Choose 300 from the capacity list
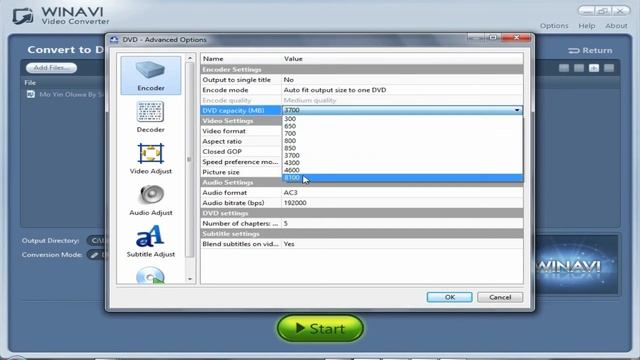Screen dimensions: 640x360 click(x=402, y=119)
